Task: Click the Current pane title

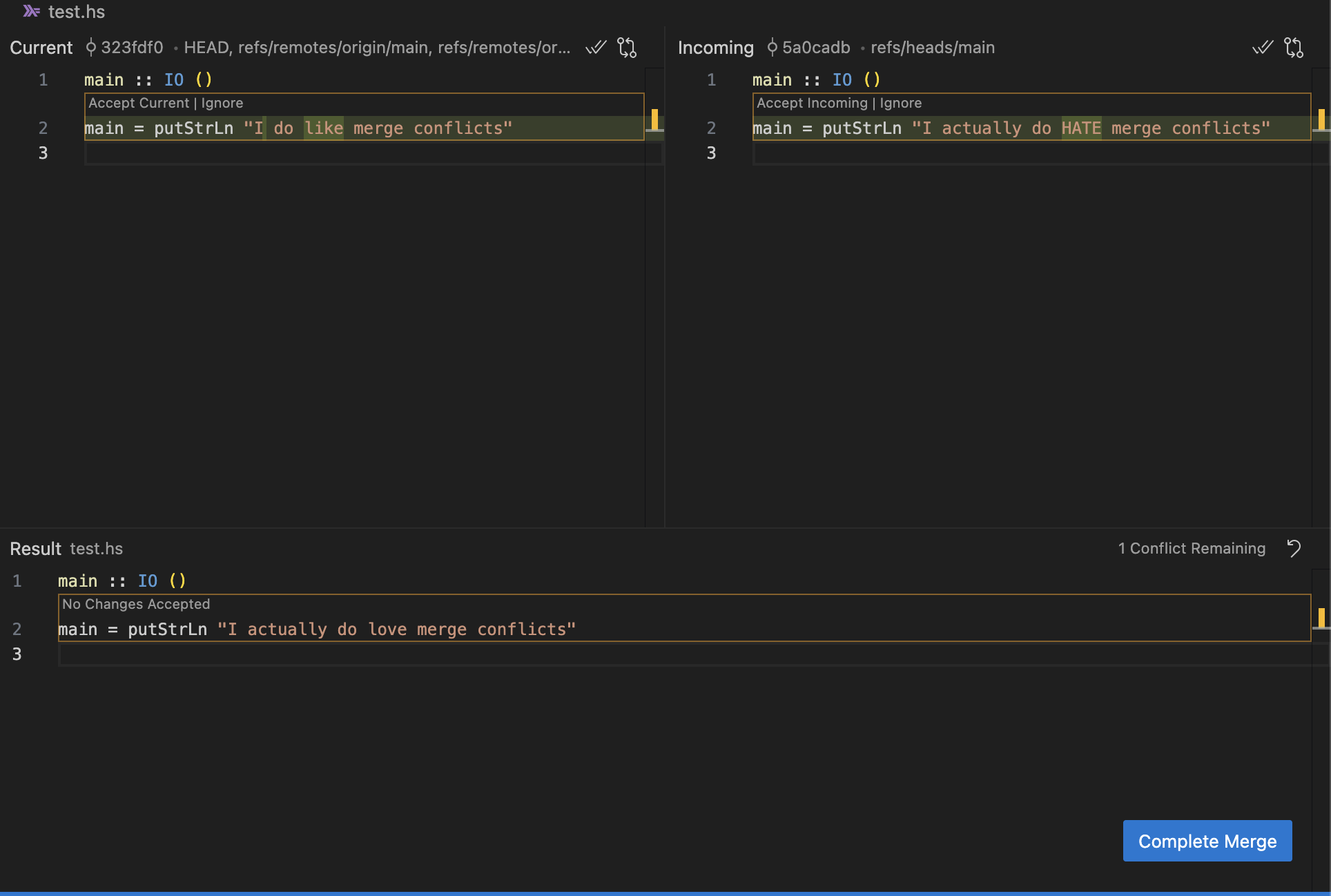Action: click(x=41, y=48)
